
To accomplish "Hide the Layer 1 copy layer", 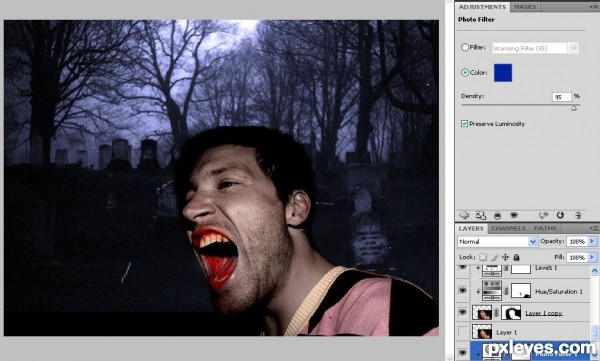I will coord(463,312).
